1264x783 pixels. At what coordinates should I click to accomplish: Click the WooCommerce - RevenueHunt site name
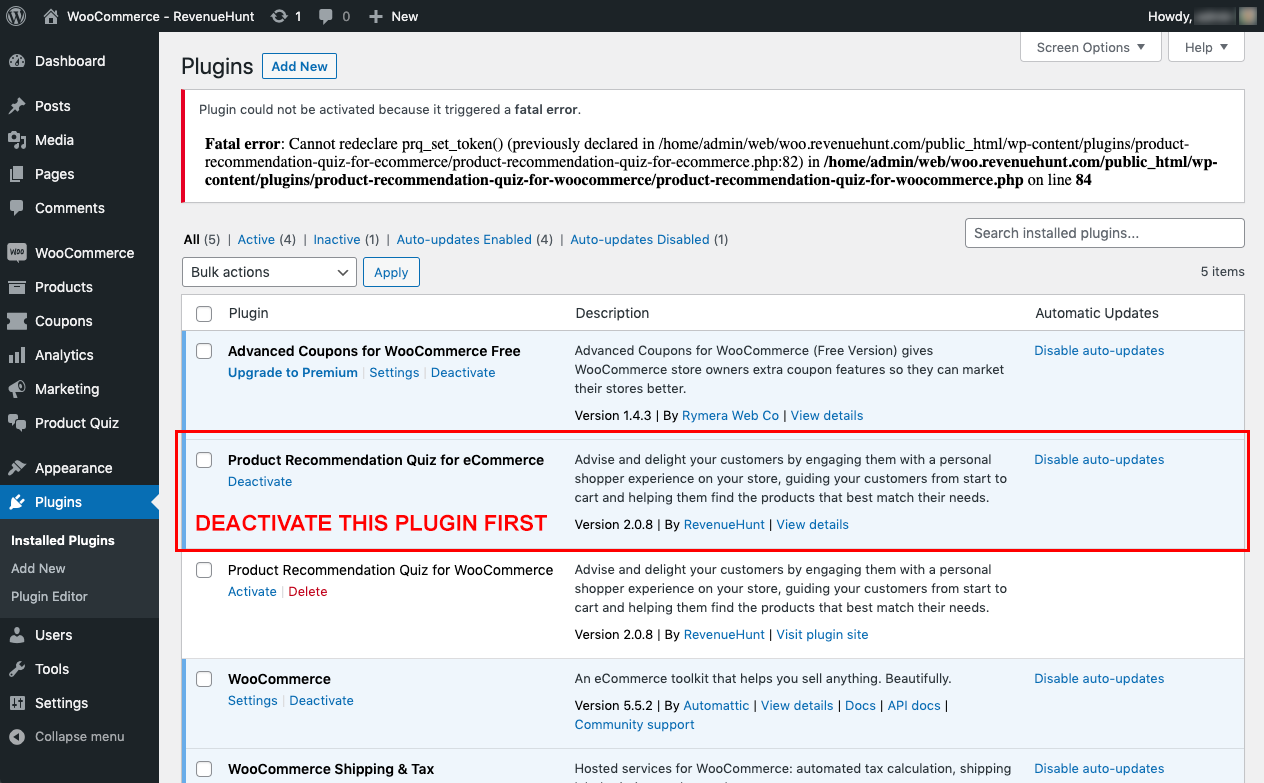pyautogui.click(x=161, y=16)
